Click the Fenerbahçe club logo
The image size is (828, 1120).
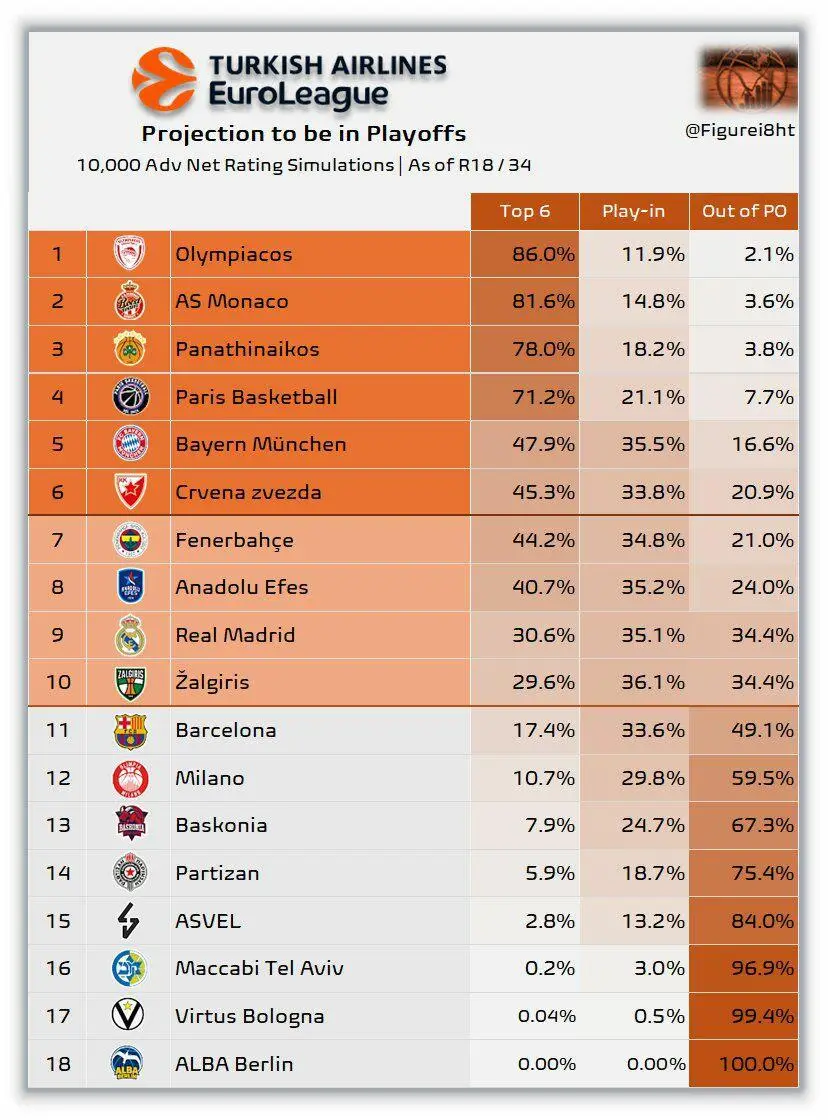[x=129, y=540]
